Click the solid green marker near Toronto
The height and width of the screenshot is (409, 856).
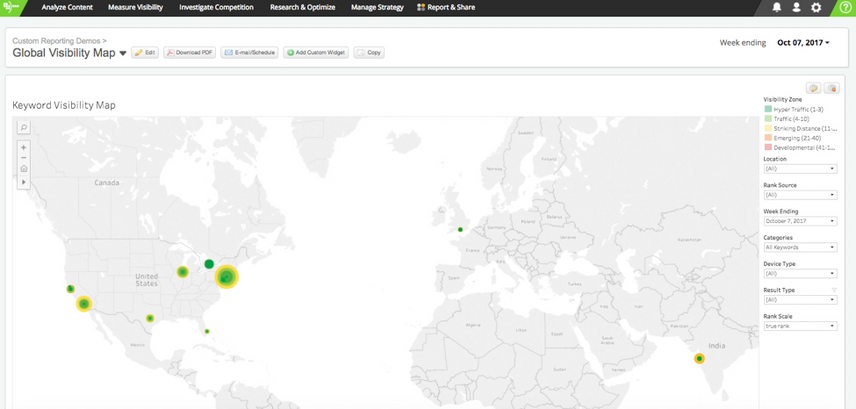(209, 264)
